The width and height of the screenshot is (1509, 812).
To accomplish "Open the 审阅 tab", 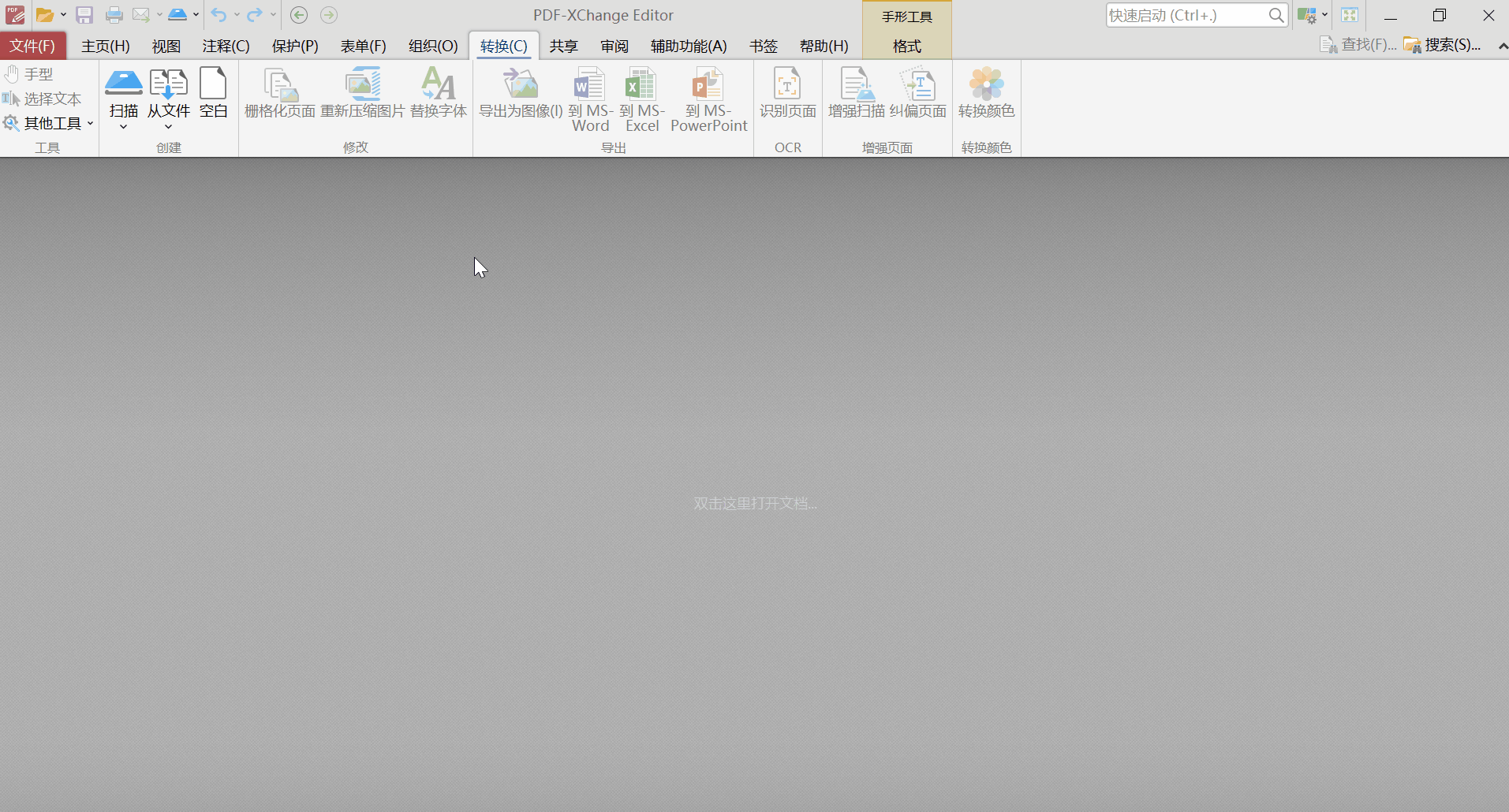I will pyautogui.click(x=614, y=46).
